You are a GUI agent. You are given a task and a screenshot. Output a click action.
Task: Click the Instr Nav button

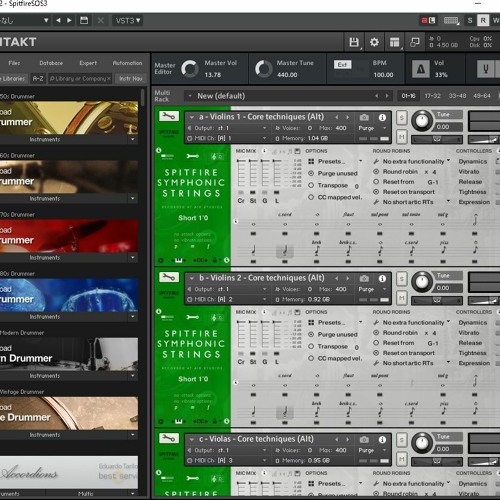[x=131, y=79]
